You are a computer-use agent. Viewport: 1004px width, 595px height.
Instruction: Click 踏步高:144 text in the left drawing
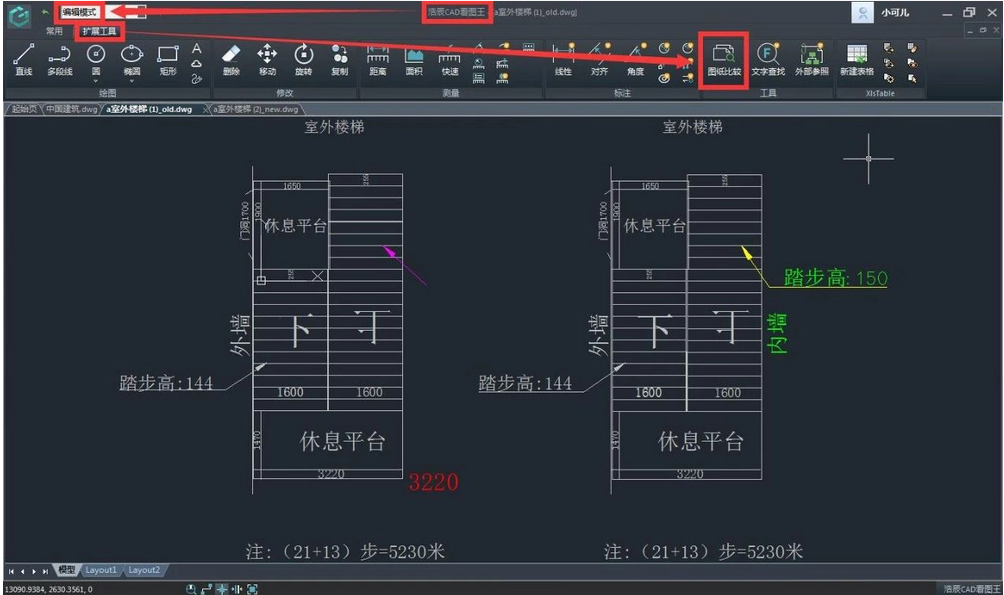[166, 383]
